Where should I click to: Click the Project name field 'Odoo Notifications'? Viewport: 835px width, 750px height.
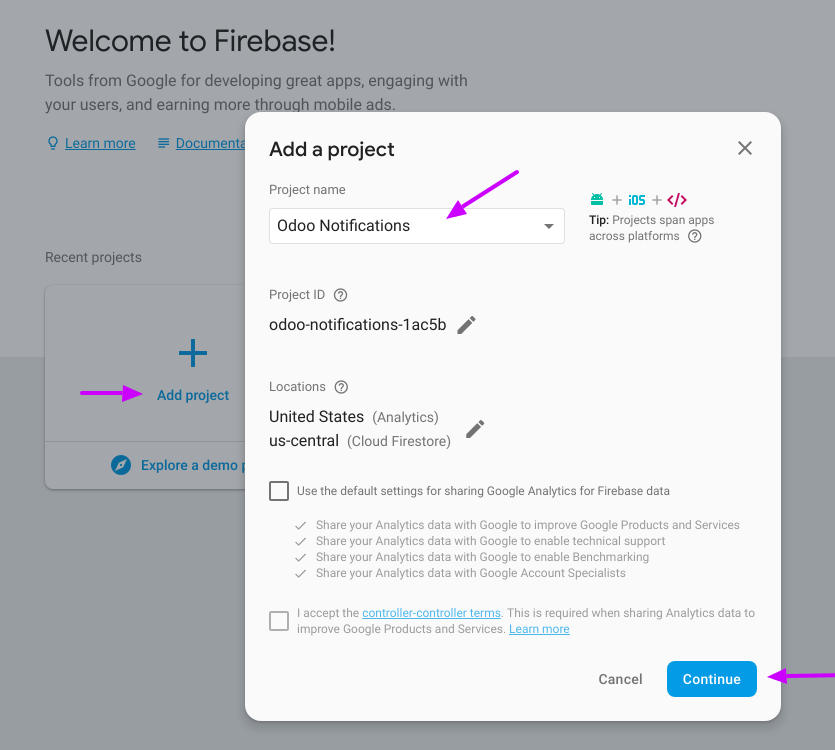(x=400, y=226)
